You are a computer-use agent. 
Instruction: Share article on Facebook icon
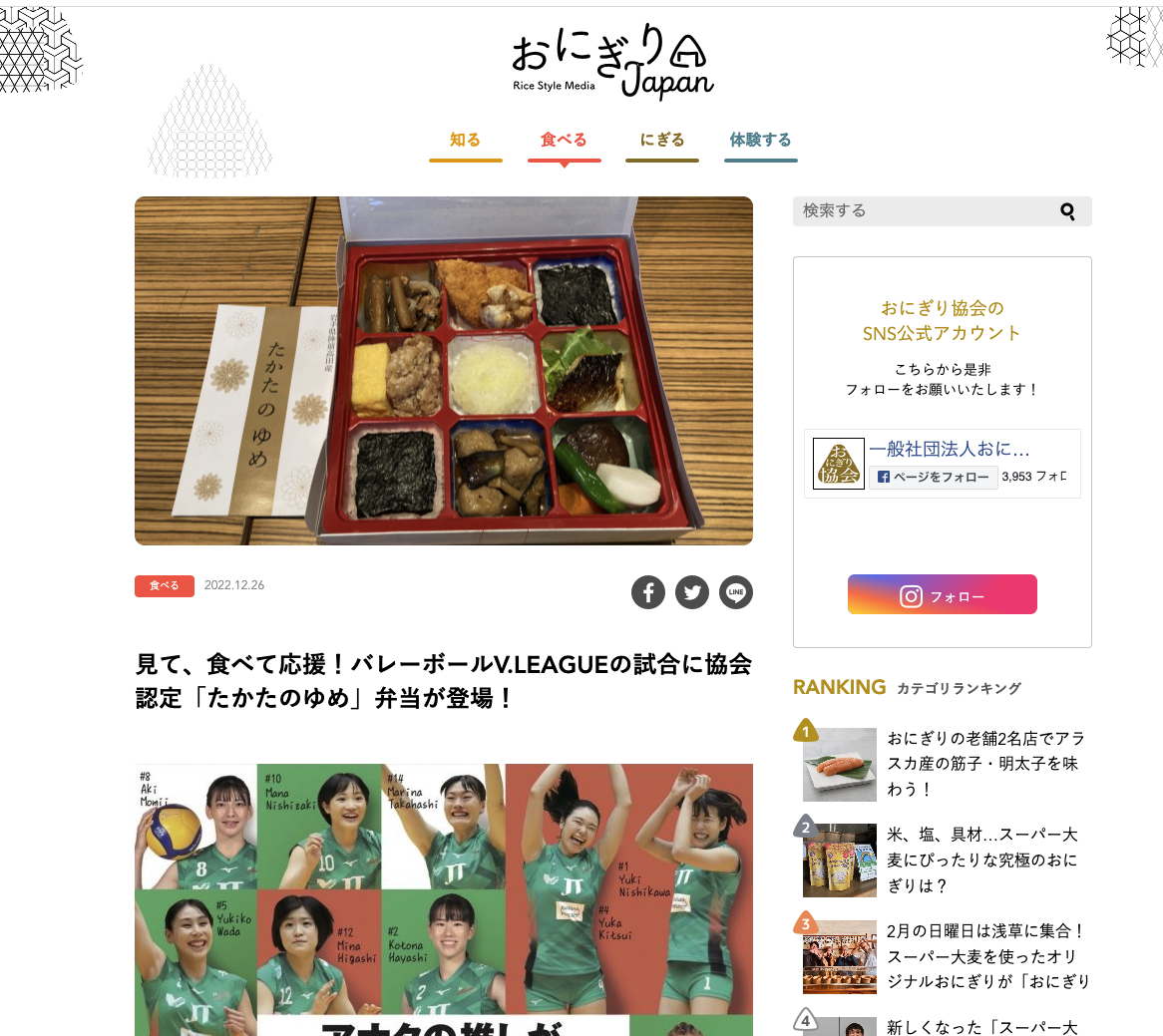click(647, 592)
